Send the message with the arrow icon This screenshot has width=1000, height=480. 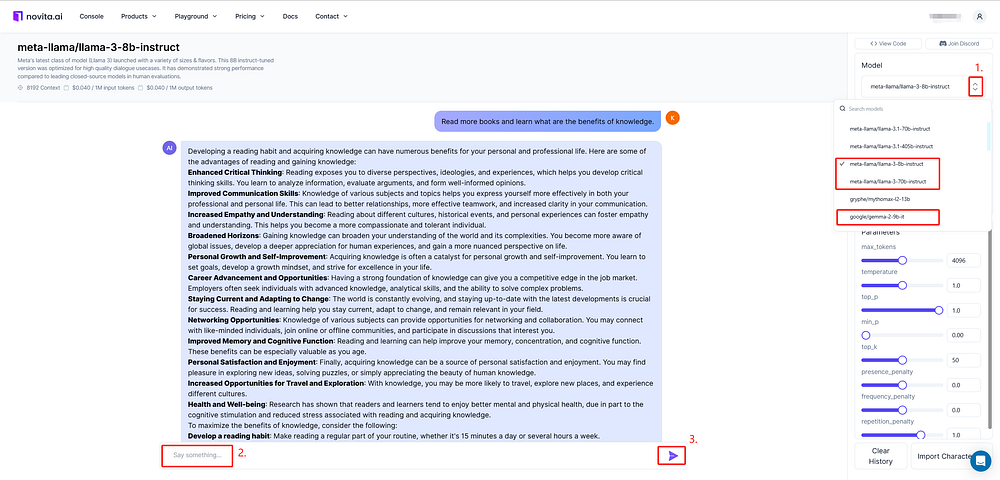[673, 455]
